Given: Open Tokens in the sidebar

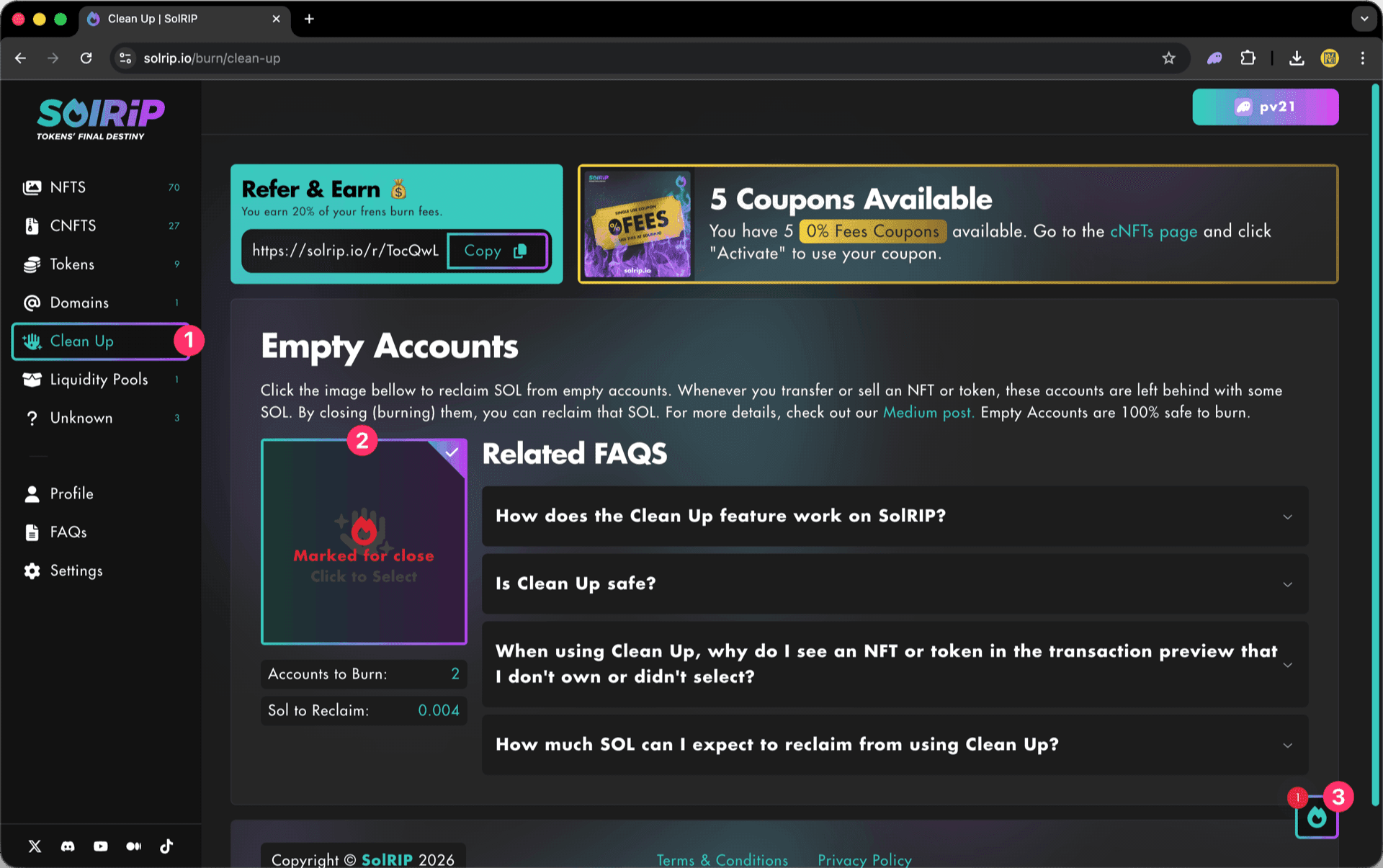Looking at the screenshot, I should point(101,264).
